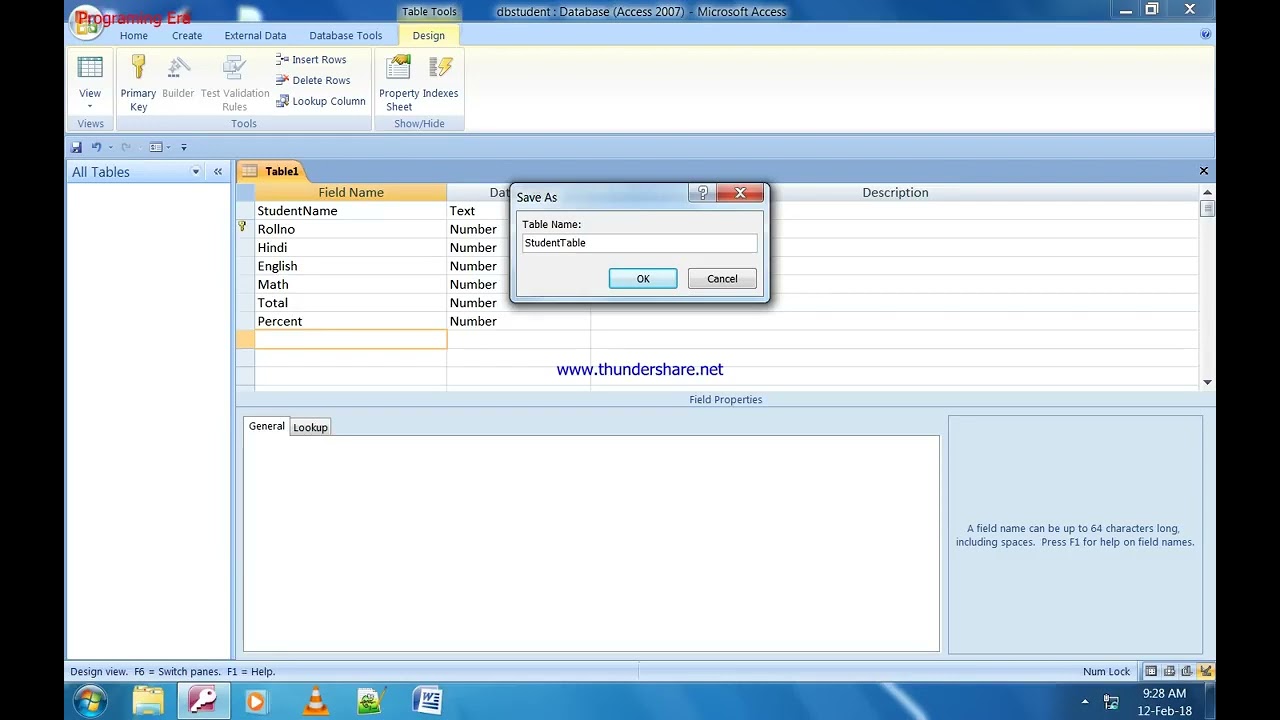1280x720 pixels.
Task: Select the Math field name cell
Action: [351, 284]
